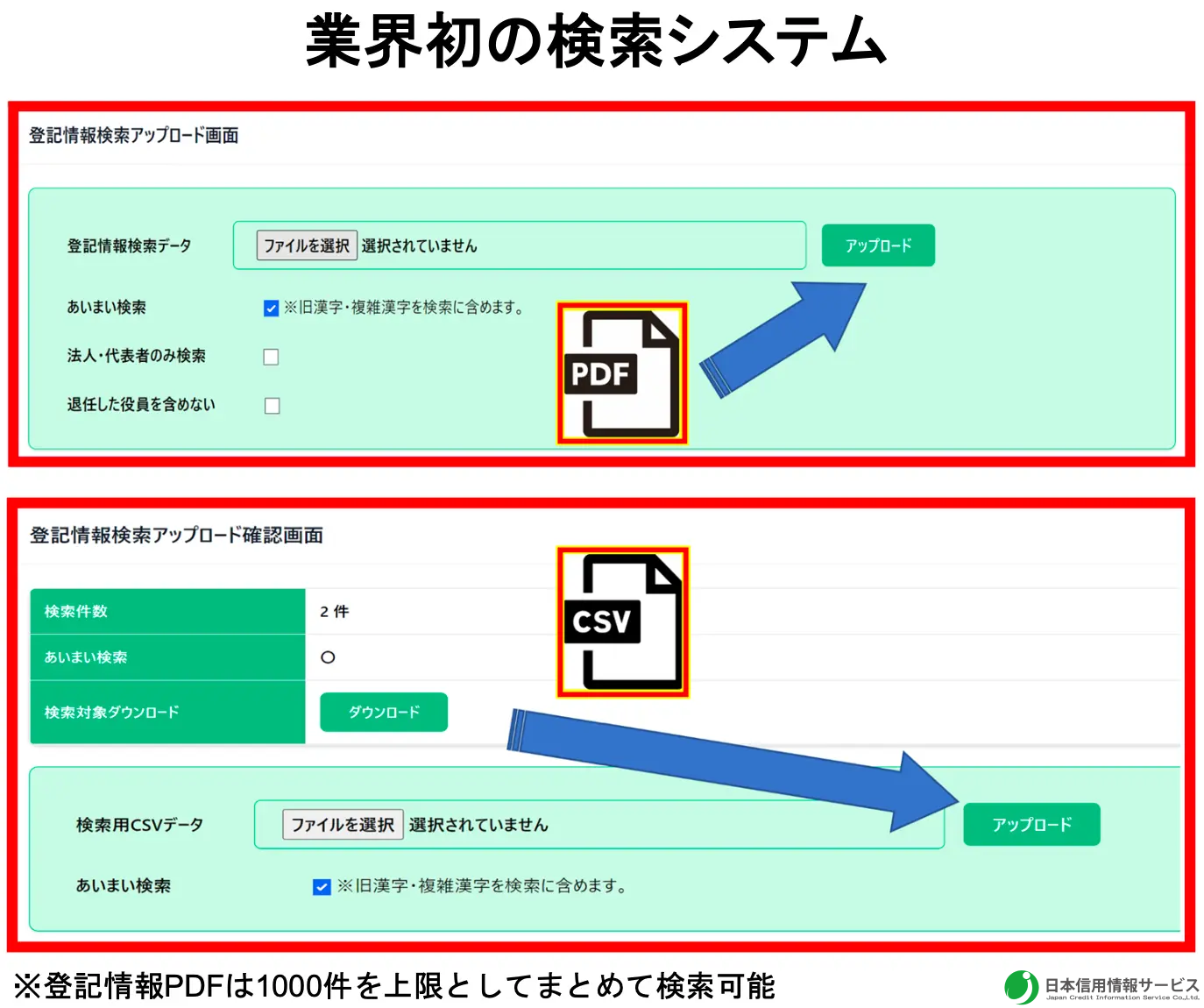Toggle あいまい検索 checkbox under 検索用CSVデータ
1204x1008 pixels.
point(322,887)
